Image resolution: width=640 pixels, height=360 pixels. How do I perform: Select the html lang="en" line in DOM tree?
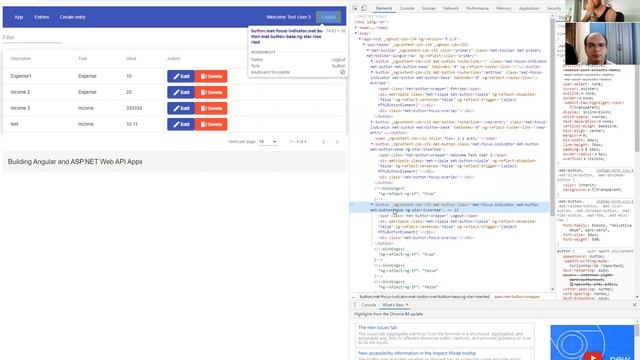(x=371, y=22)
